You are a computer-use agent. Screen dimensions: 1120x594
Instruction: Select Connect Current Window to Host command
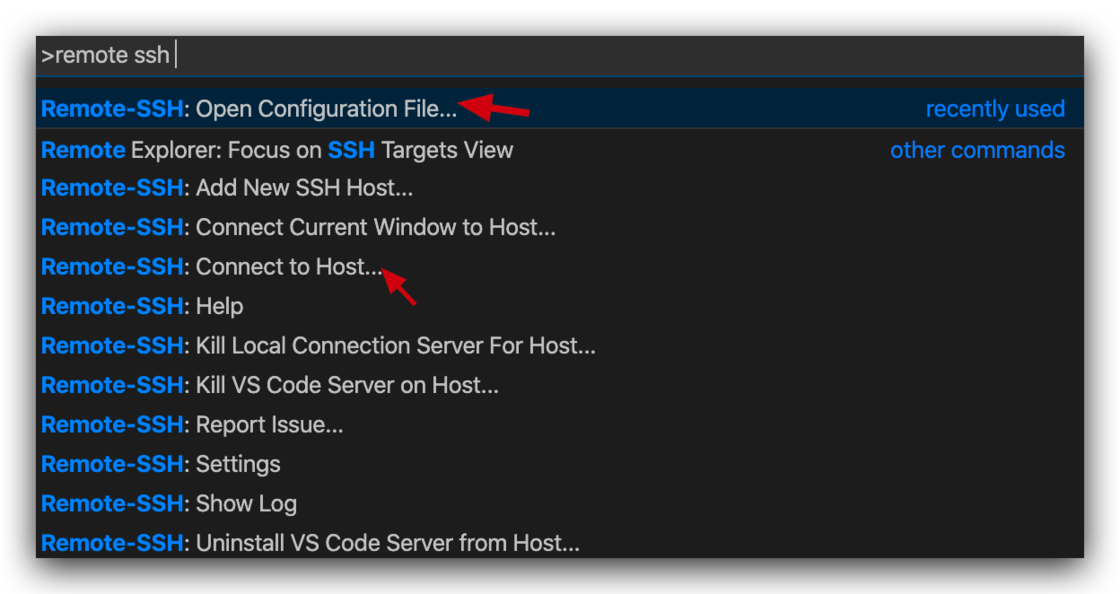pyautogui.click(x=298, y=228)
